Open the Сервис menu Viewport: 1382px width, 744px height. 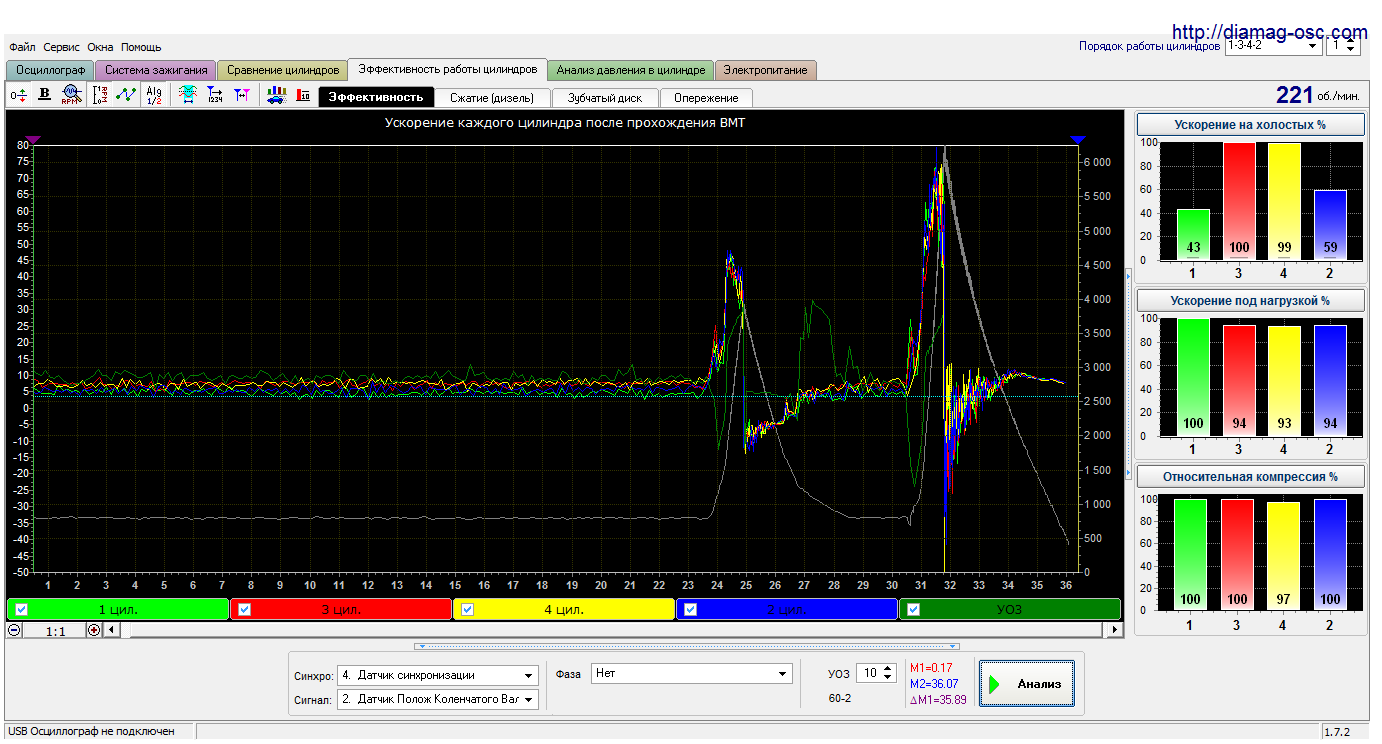62,47
